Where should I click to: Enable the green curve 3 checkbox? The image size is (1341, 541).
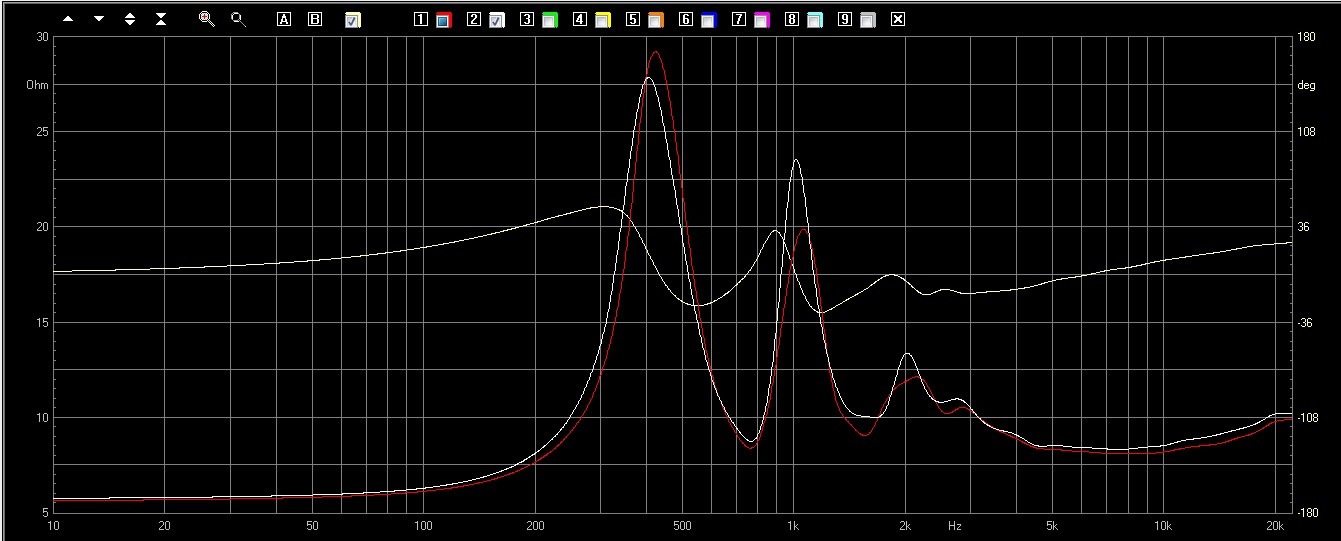point(549,20)
